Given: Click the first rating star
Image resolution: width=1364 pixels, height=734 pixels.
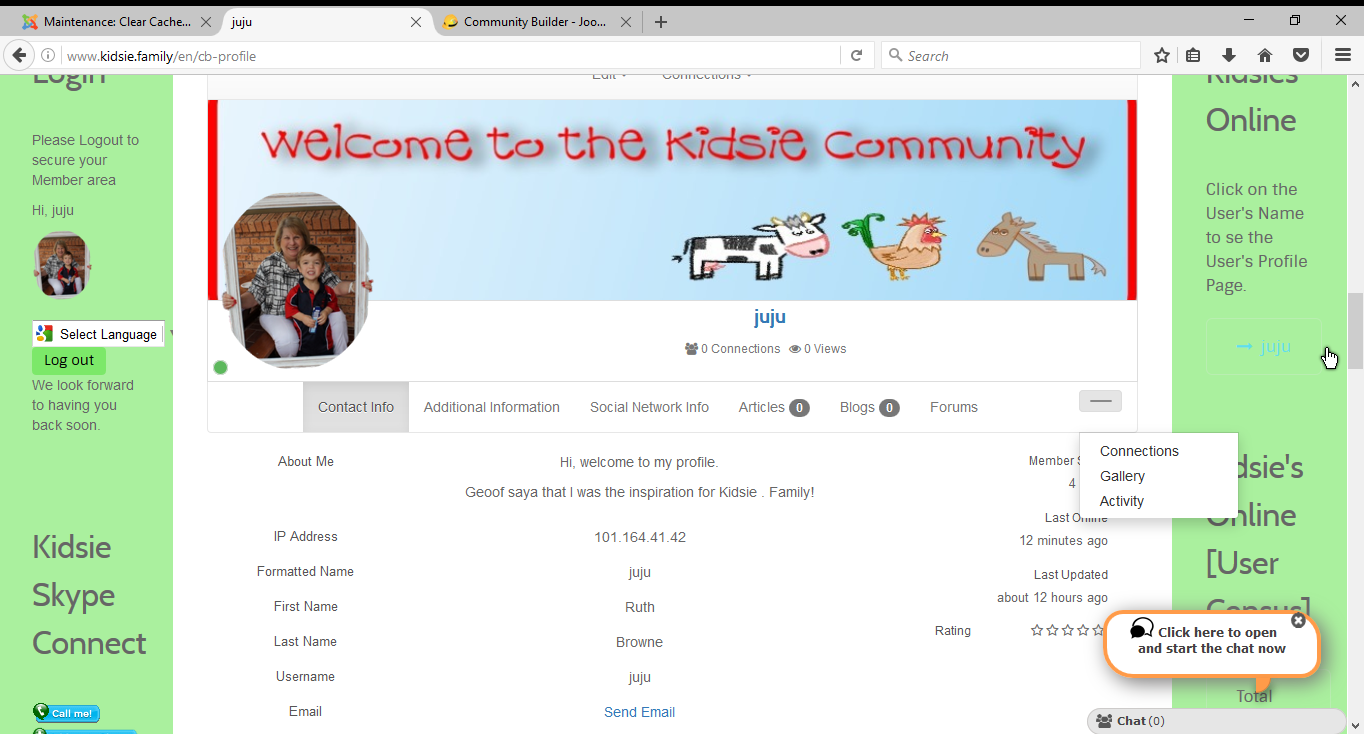Looking at the screenshot, I should [x=1037, y=630].
